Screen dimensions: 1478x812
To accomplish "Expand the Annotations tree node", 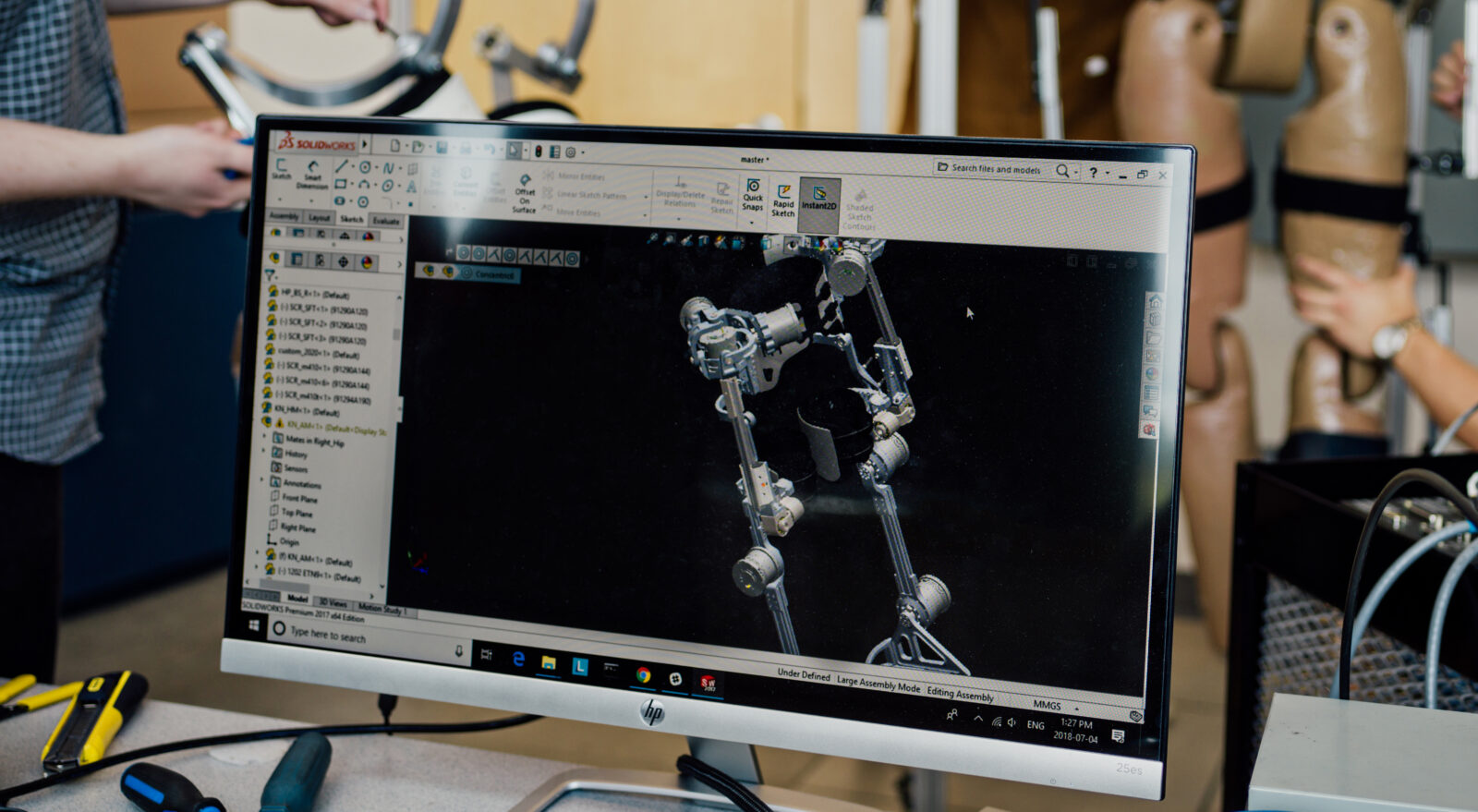I will pyautogui.click(x=263, y=480).
